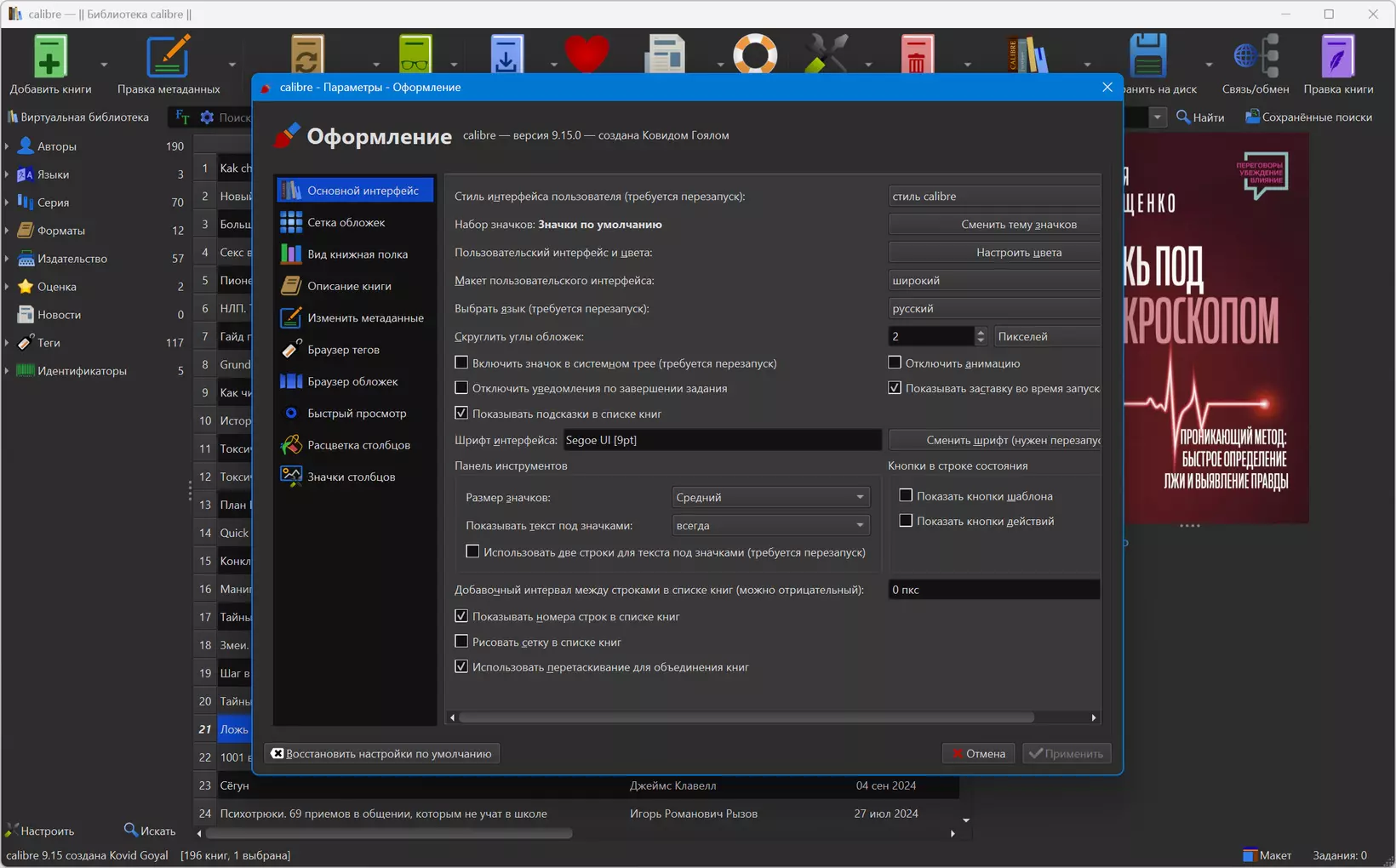Select the Quickview section
1396x868 pixels.
pyautogui.click(x=354, y=413)
